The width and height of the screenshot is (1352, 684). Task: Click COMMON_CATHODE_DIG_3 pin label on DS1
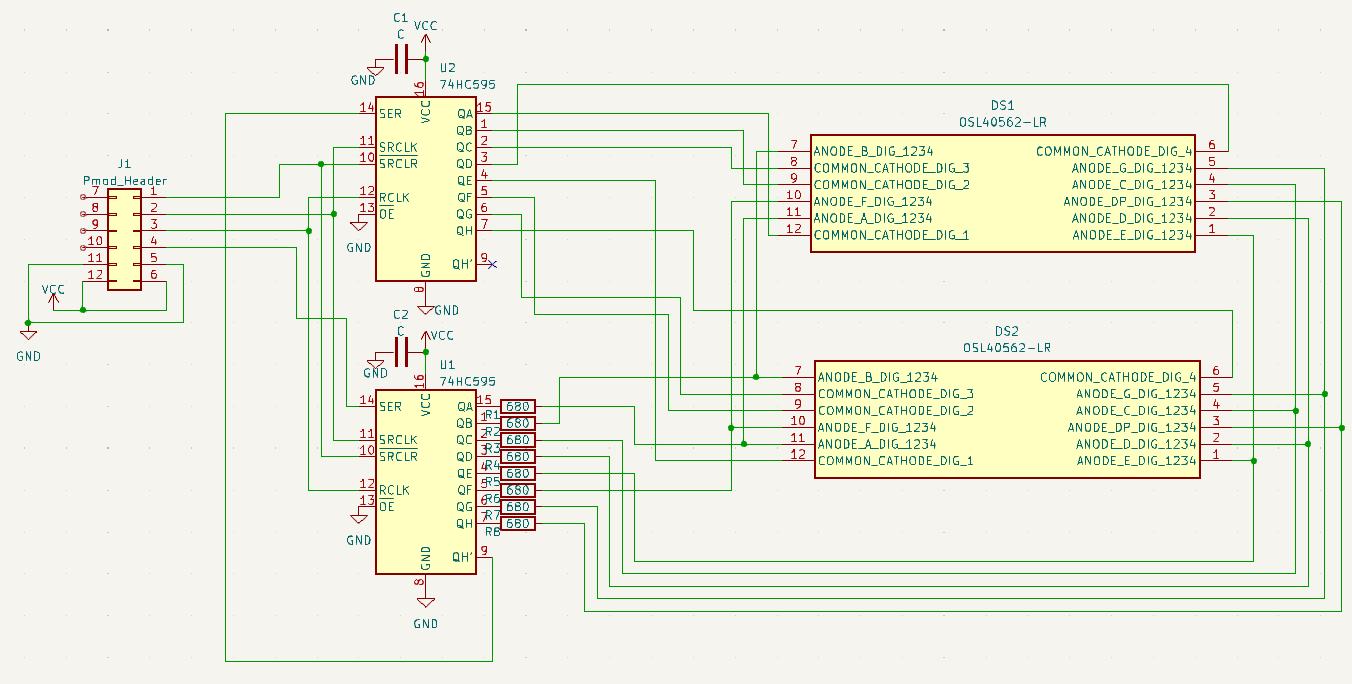click(891, 168)
